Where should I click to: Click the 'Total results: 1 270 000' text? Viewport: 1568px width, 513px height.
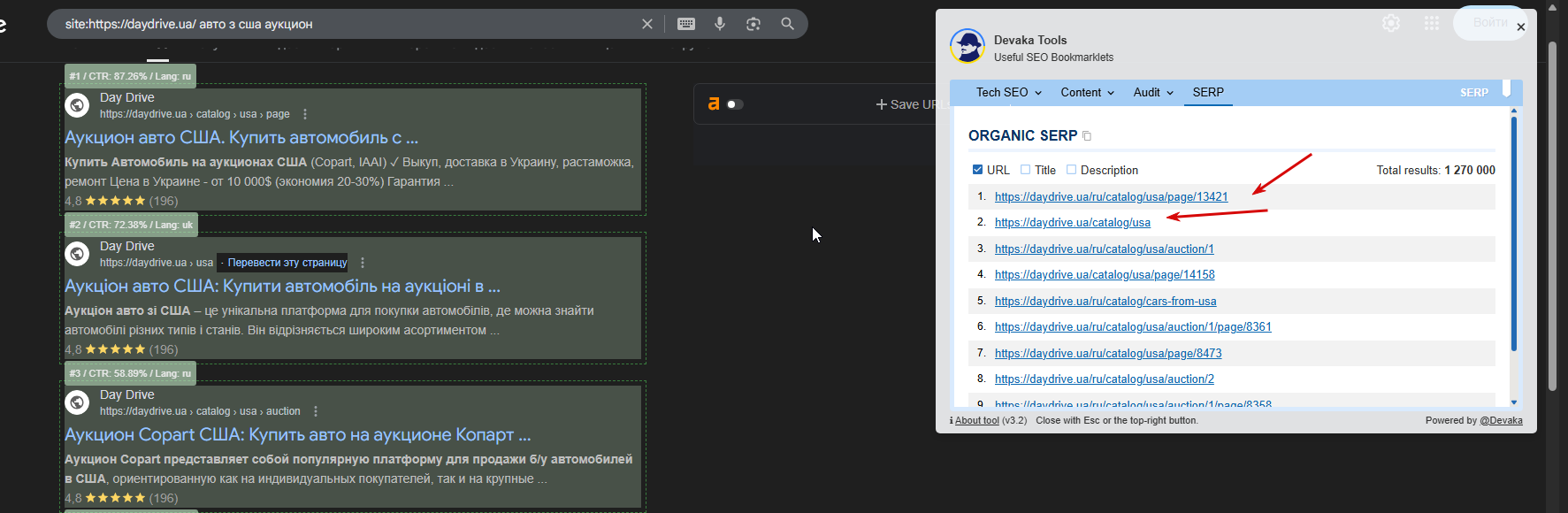point(1435,170)
